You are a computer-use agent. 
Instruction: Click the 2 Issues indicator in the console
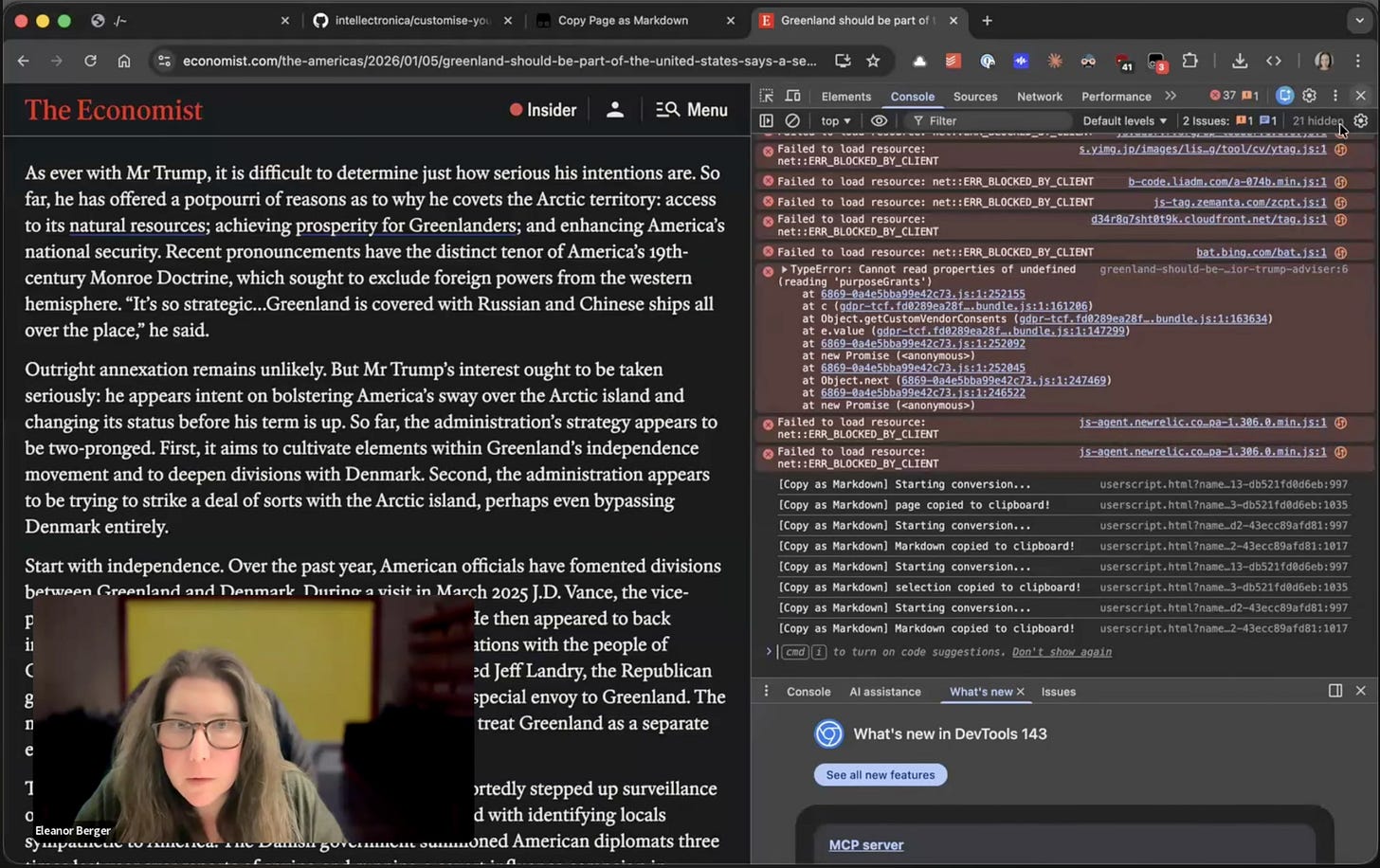tap(1229, 120)
